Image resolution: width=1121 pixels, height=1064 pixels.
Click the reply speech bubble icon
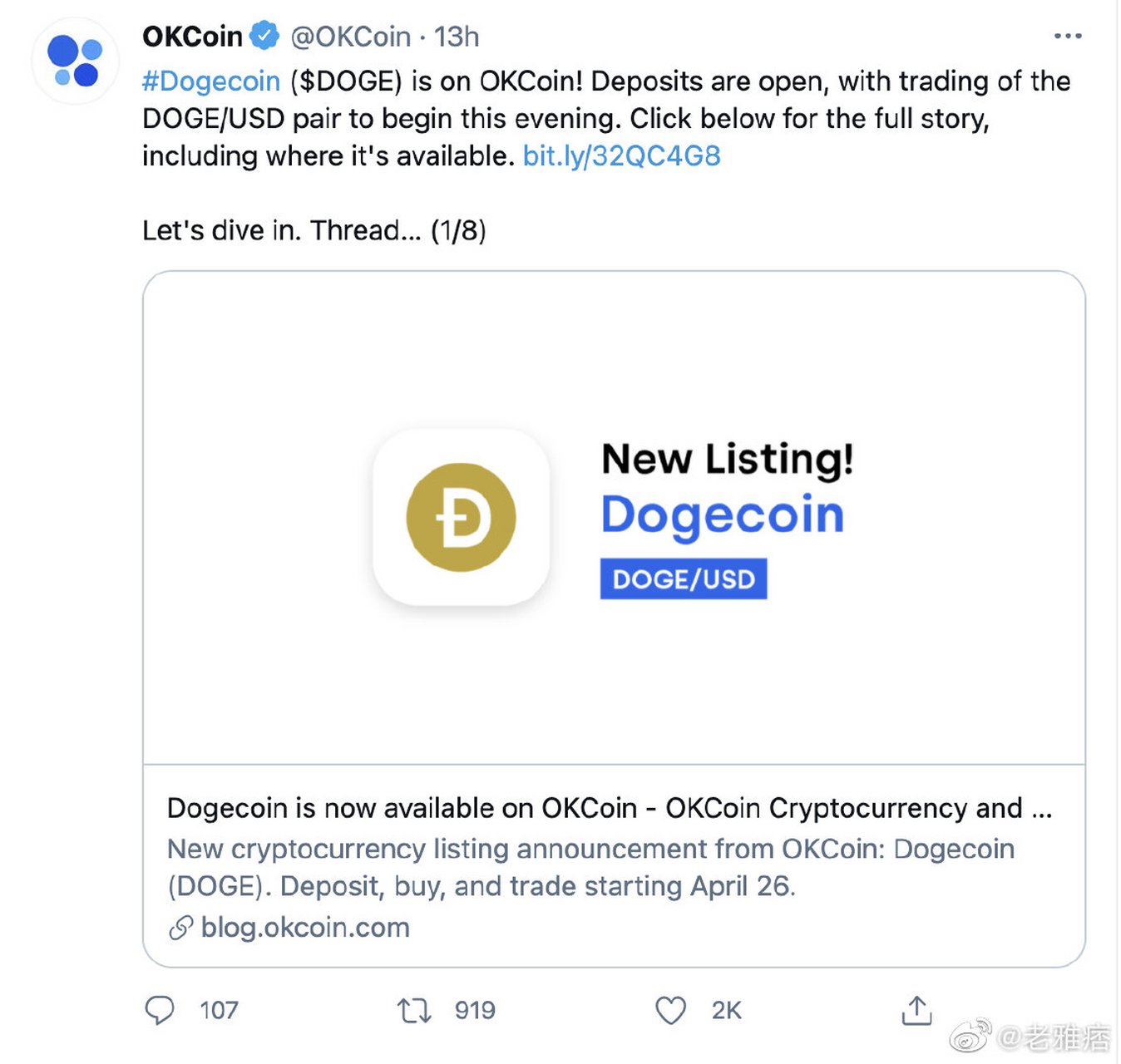(x=160, y=1010)
